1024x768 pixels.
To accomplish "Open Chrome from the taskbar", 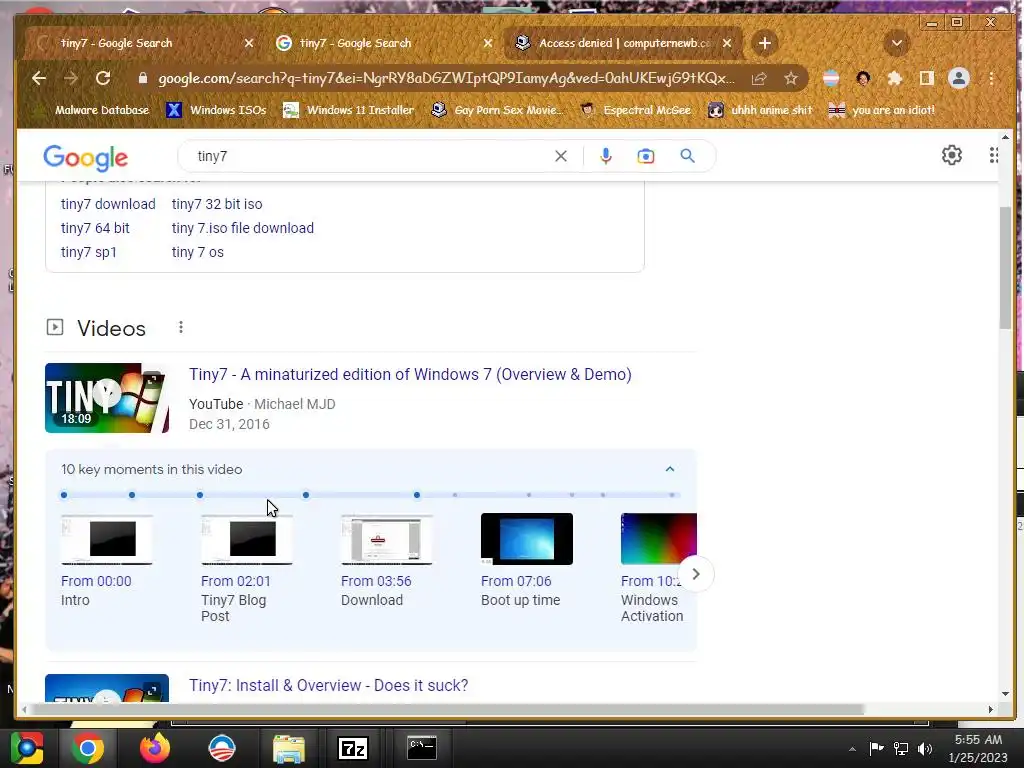I will click(88, 748).
